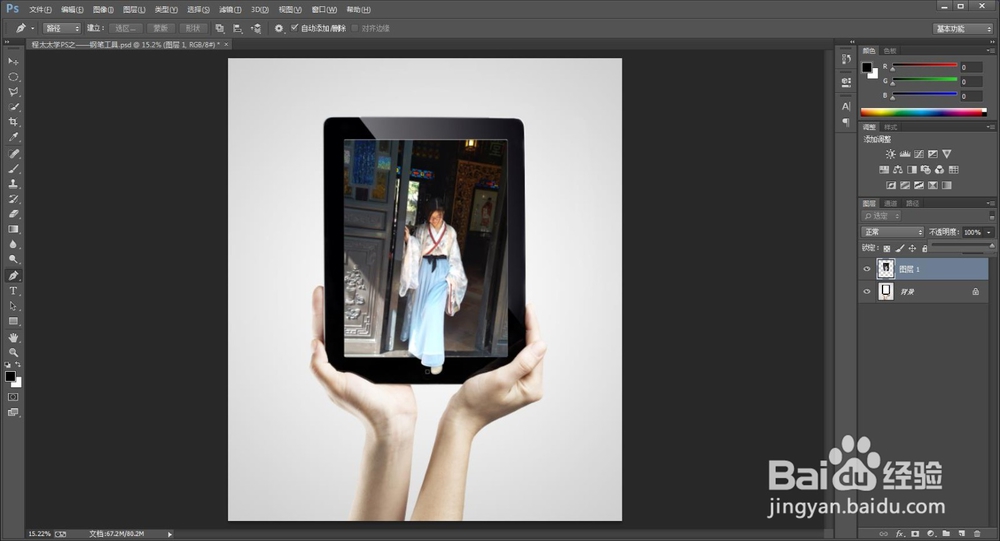Image resolution: width=1000 pixels, height=541 pixels.
Task: Open 滤镜(T) menu
Action: (x=230, y=10)
